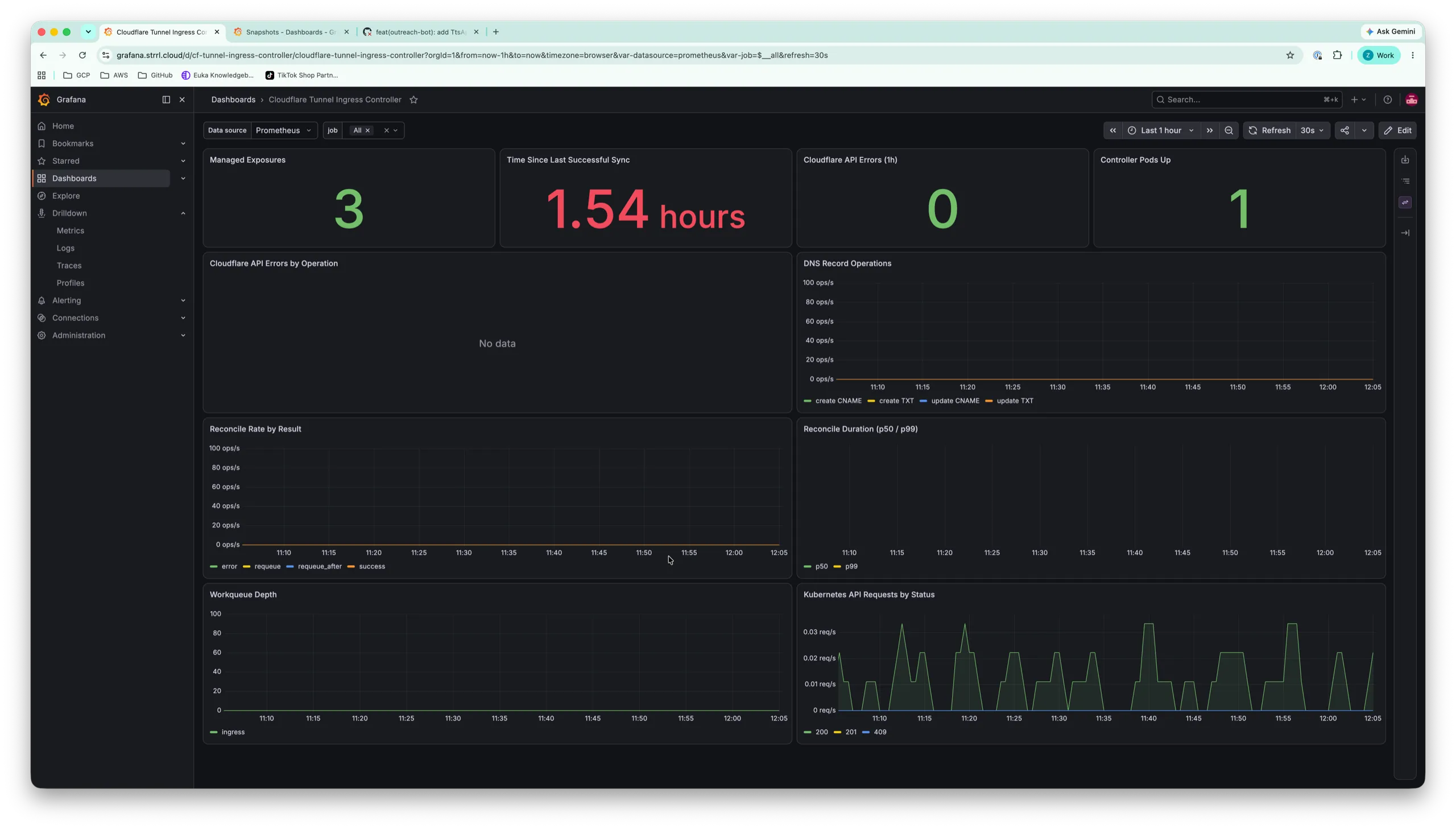Expand the Administration section chevron

coord(183,335)
